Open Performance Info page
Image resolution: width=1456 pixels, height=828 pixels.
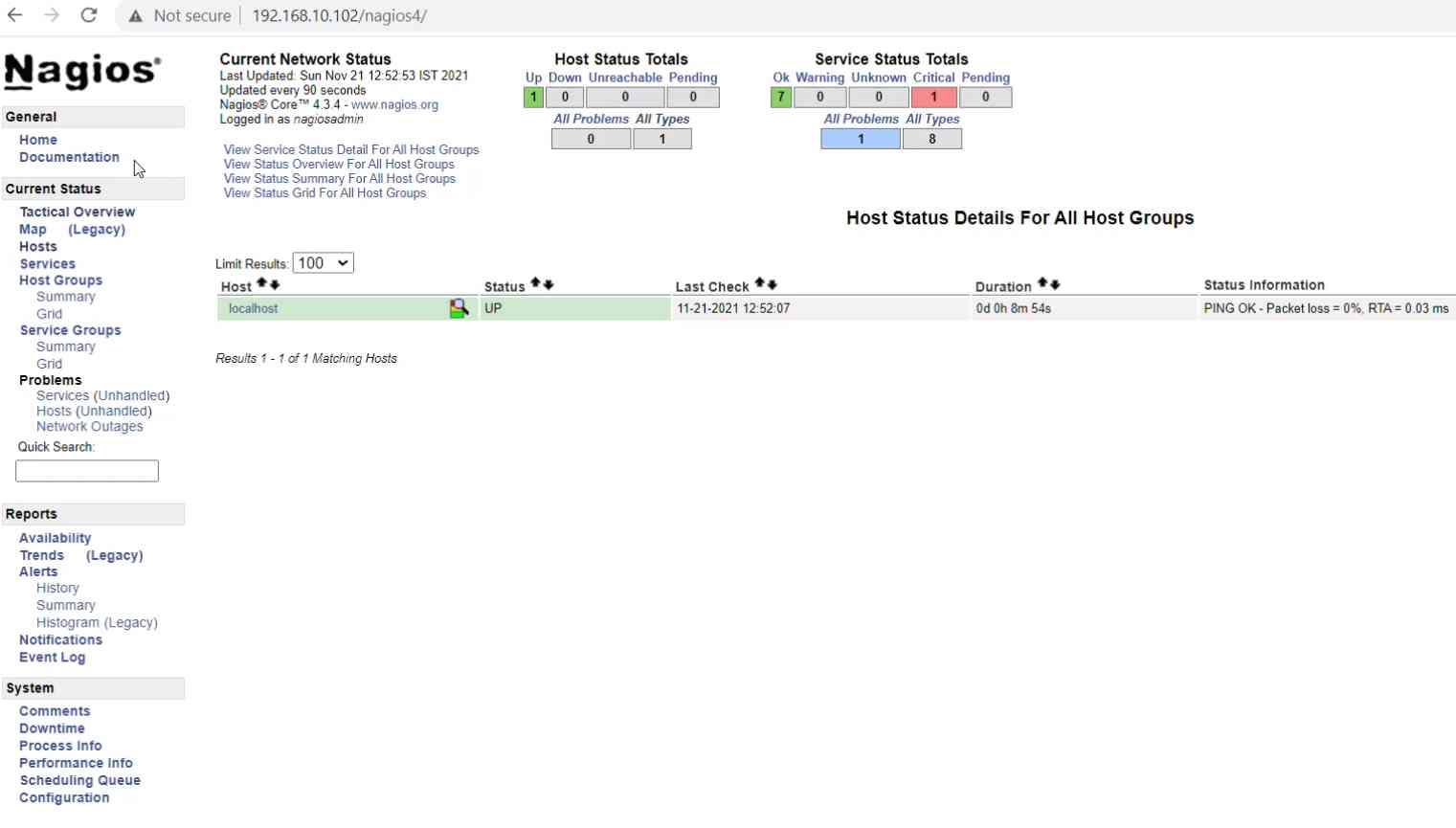(x=76, y=763)
